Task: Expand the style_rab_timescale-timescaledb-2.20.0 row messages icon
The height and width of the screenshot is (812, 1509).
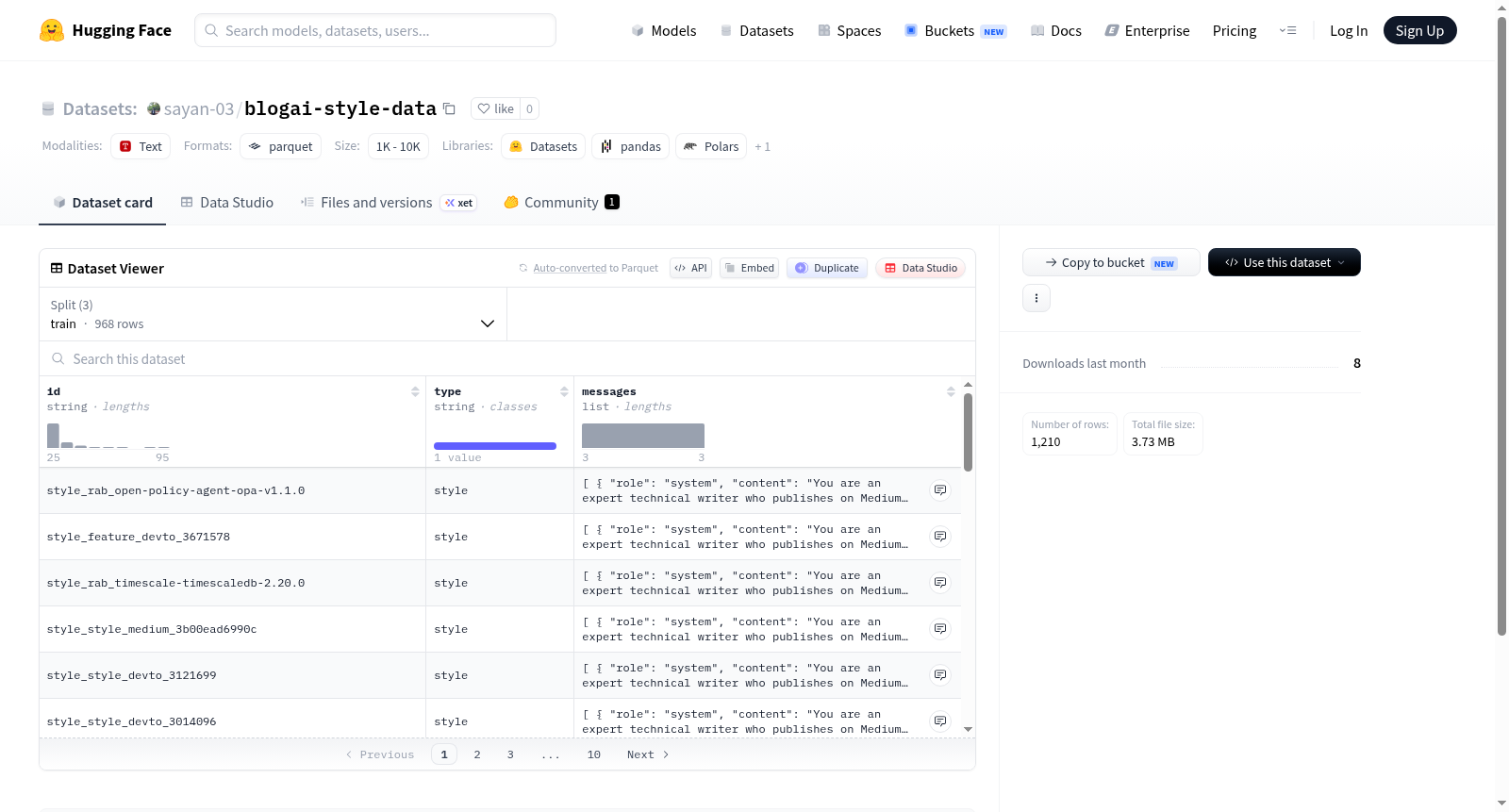Action: (940, 583)
